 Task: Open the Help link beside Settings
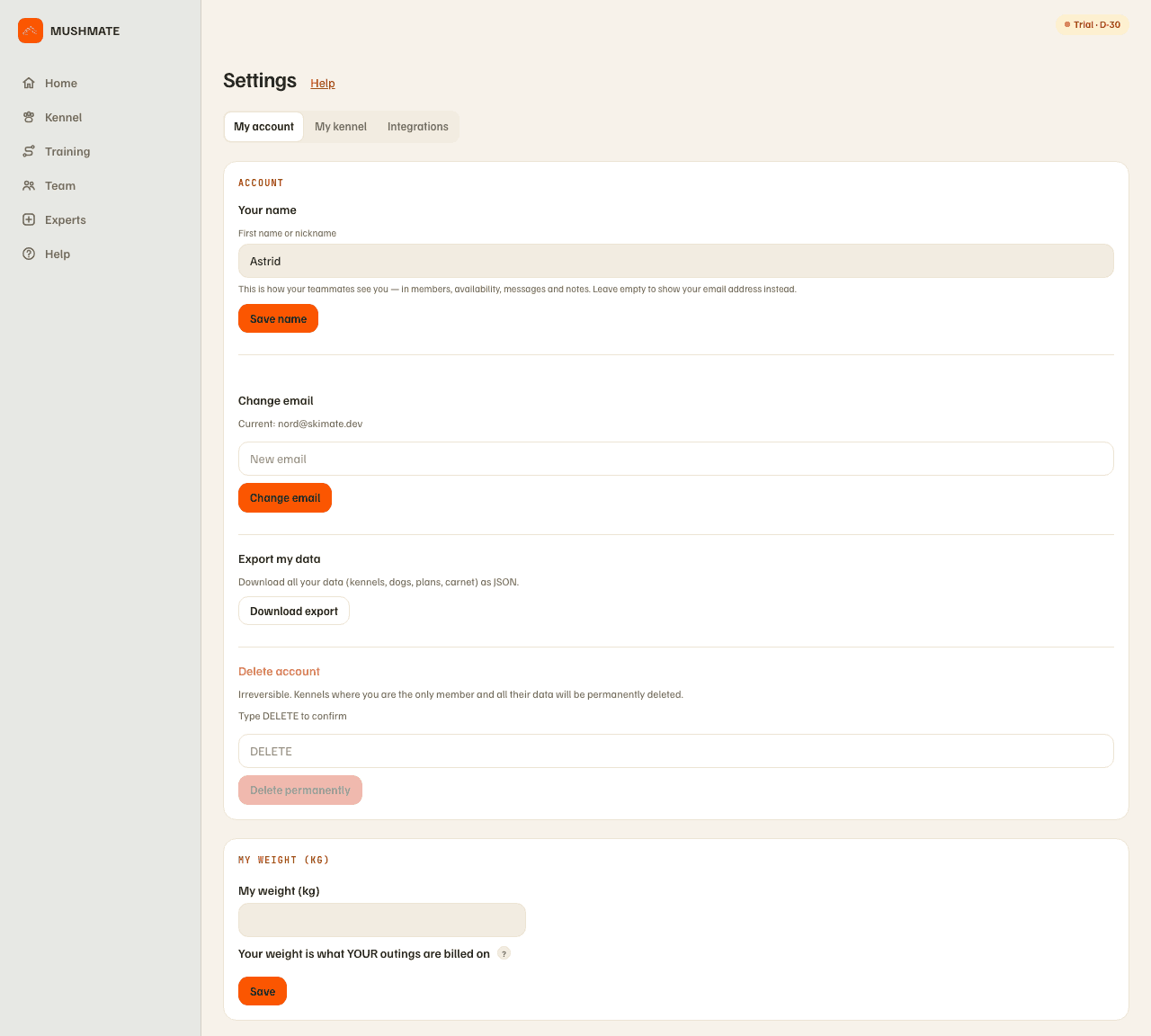[323, 83]
